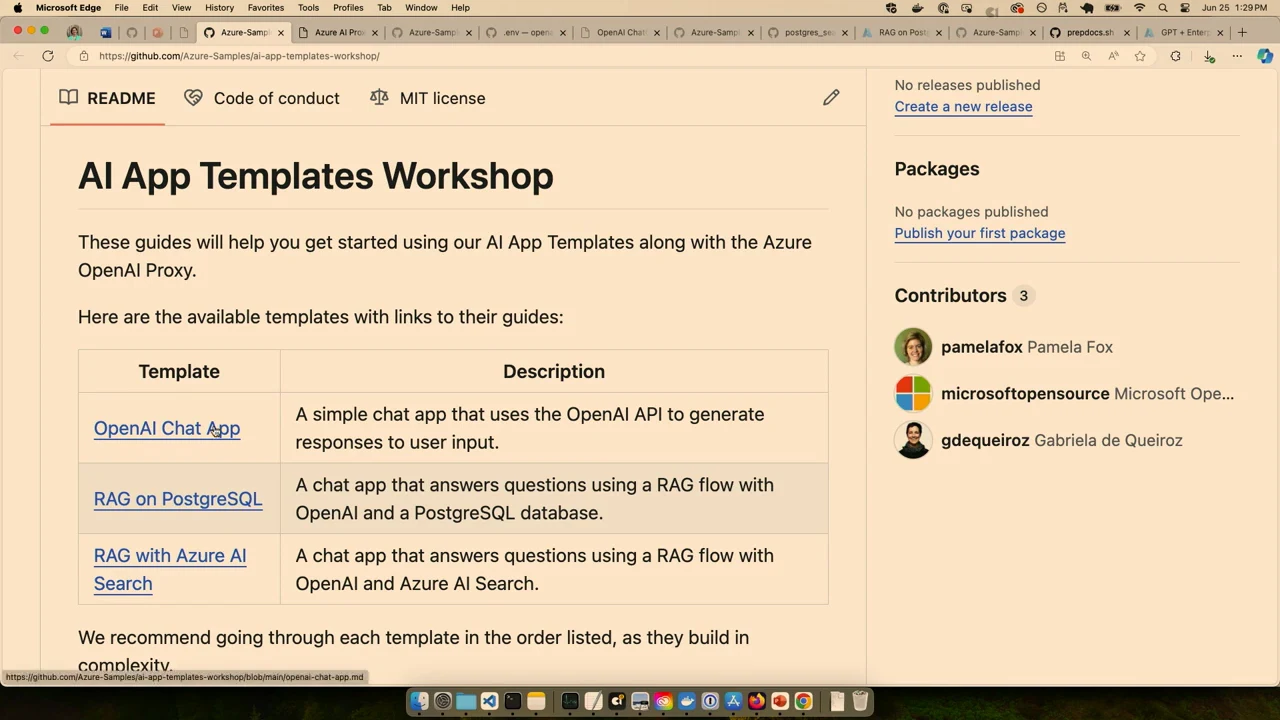Screen dimensions: 1280x720
Task: Open a new tab with the plus button
Action: coord(1242,32)
